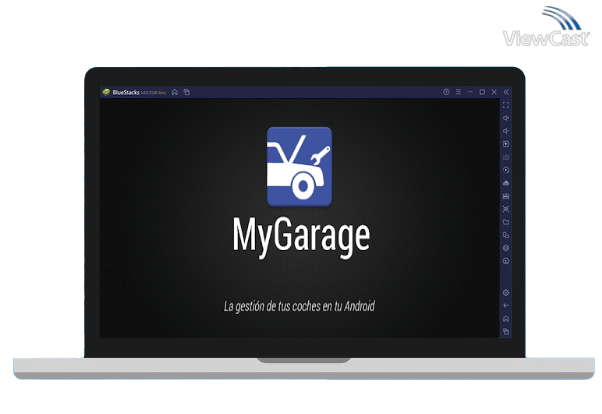The height and width of the screenshot is (414, 602).
Task: Click the circular restore sidebar icon
Action: tap(506, 261)
